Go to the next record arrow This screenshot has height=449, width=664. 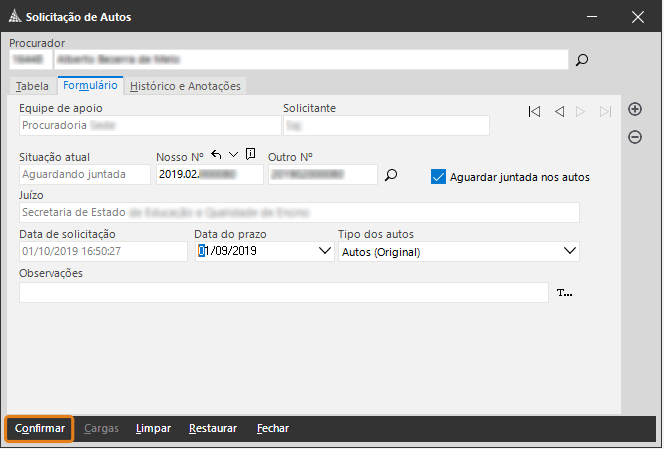point(581,111)
